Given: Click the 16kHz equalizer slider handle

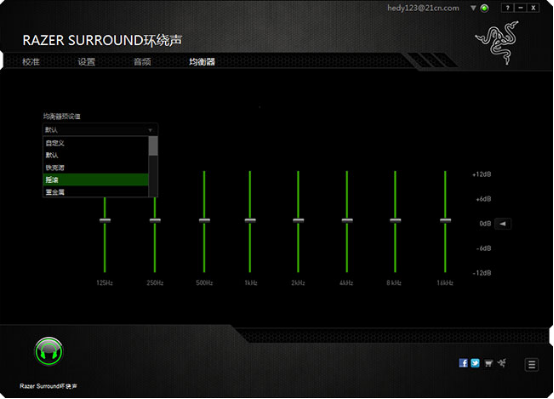Looking at the screenshot, I should (446, 220).
